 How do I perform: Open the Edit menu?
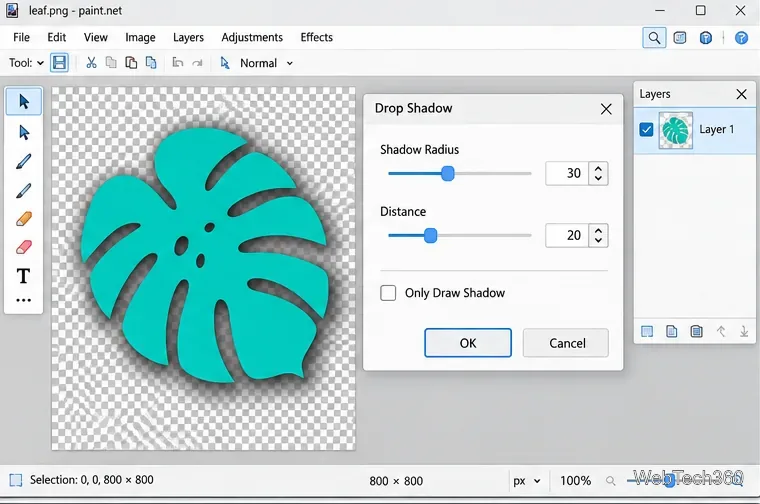(57, 37)
